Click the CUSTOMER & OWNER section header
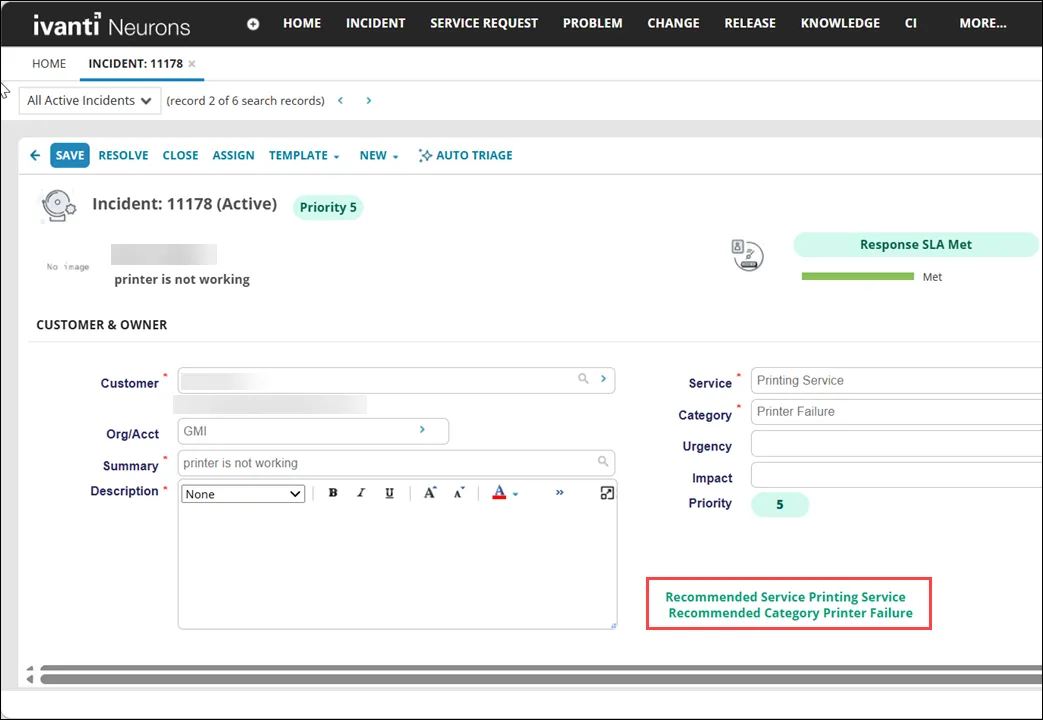 click(102, 325)
